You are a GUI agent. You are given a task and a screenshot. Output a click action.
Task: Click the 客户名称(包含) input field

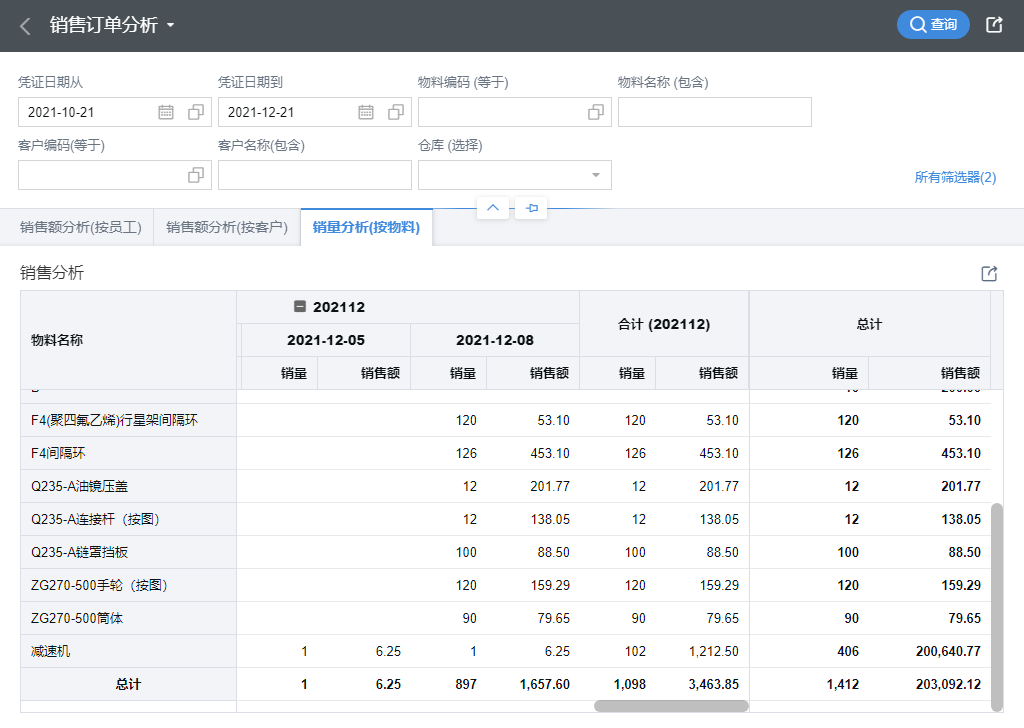tap(315, 175)
